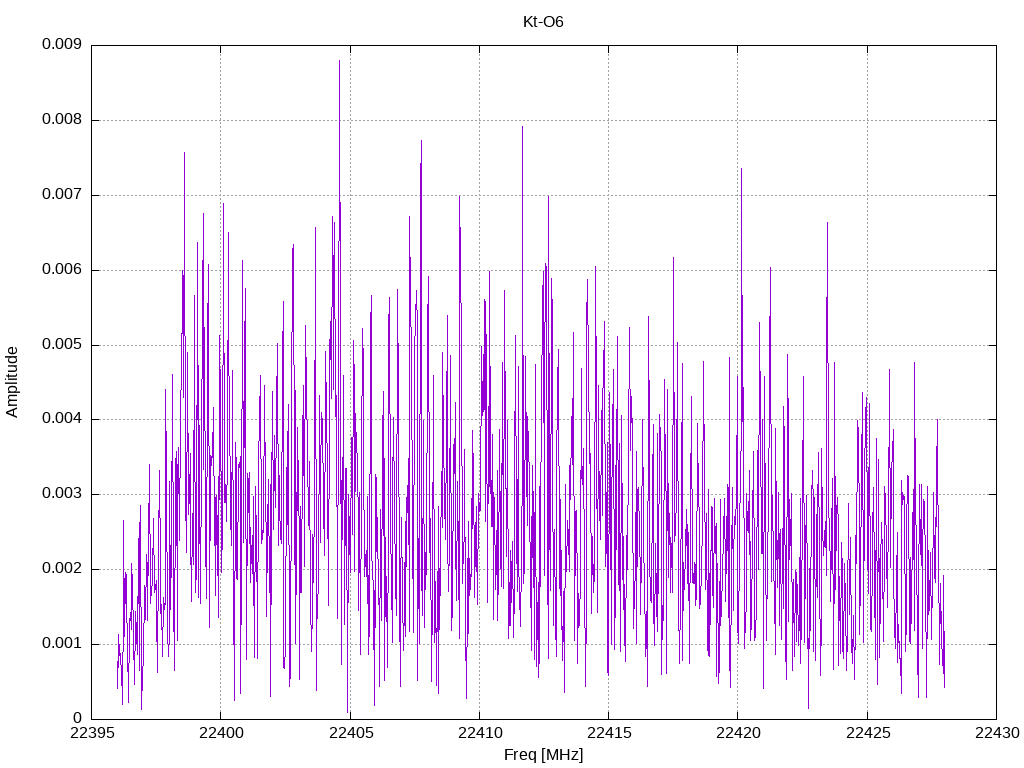The image size is (1024, 768).
Task: Select the tallest spike near 22404.6 MHz
Action: 340,62
